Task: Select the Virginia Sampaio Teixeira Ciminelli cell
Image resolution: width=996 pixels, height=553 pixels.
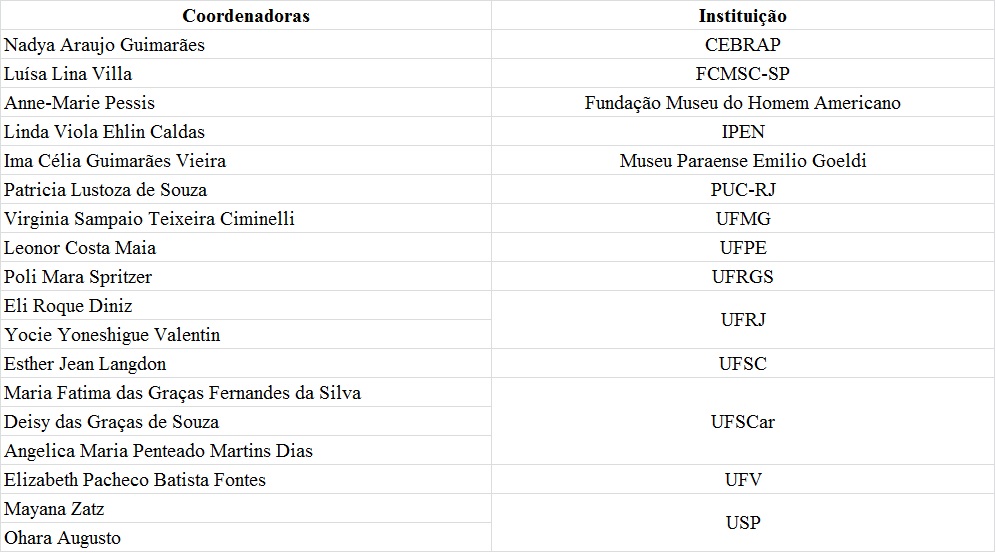Action: point(246,219)
